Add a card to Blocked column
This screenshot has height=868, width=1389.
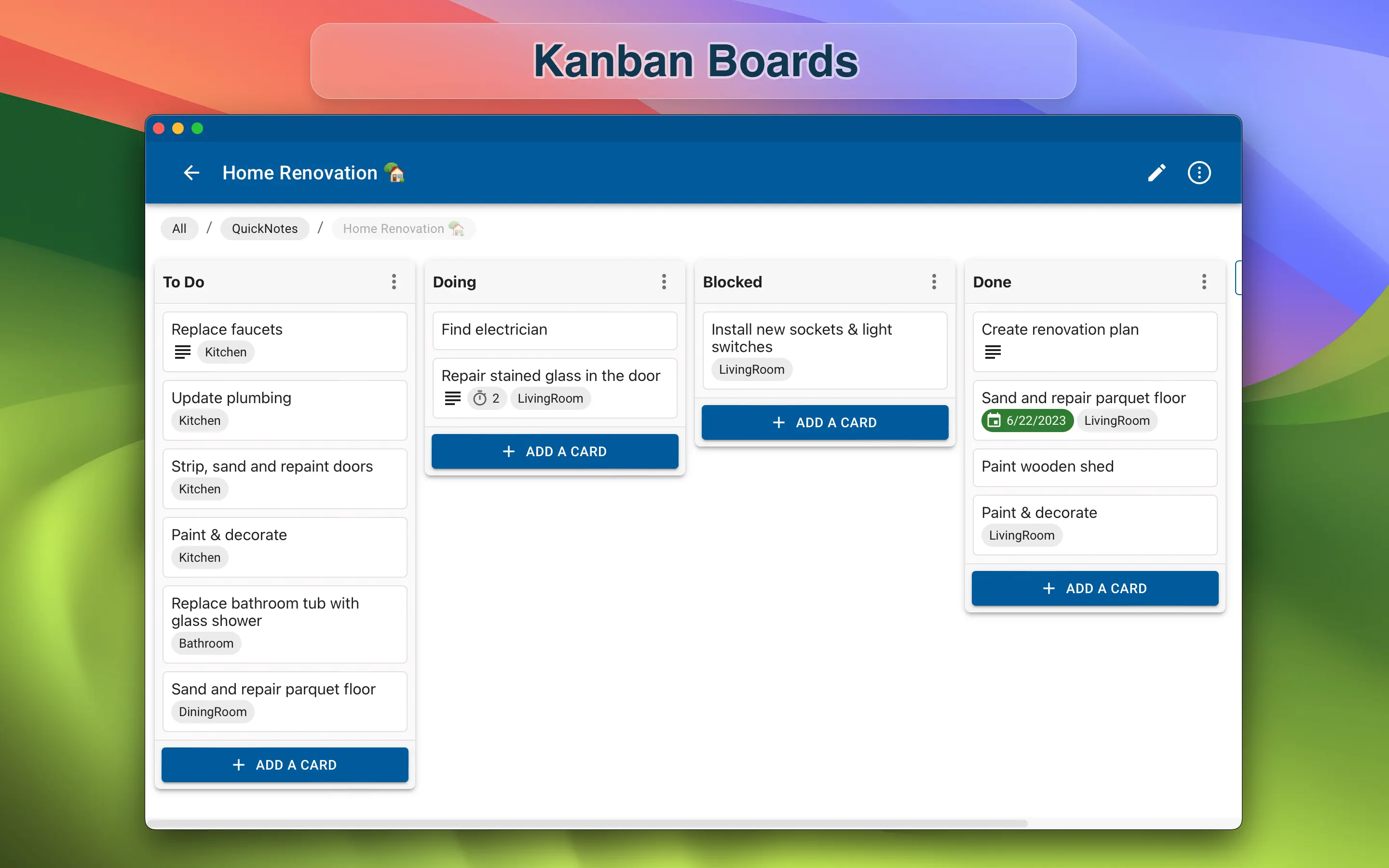tap(824, 422)
